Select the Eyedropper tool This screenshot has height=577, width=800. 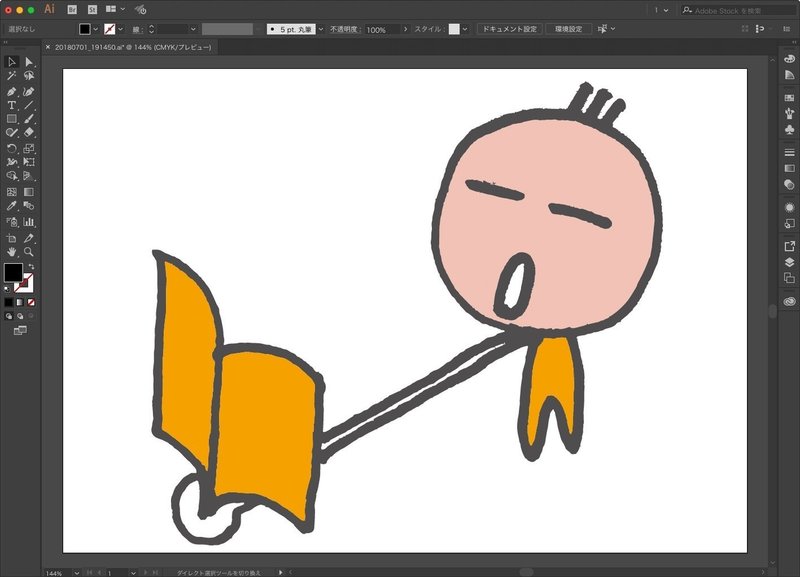[11, 206]
